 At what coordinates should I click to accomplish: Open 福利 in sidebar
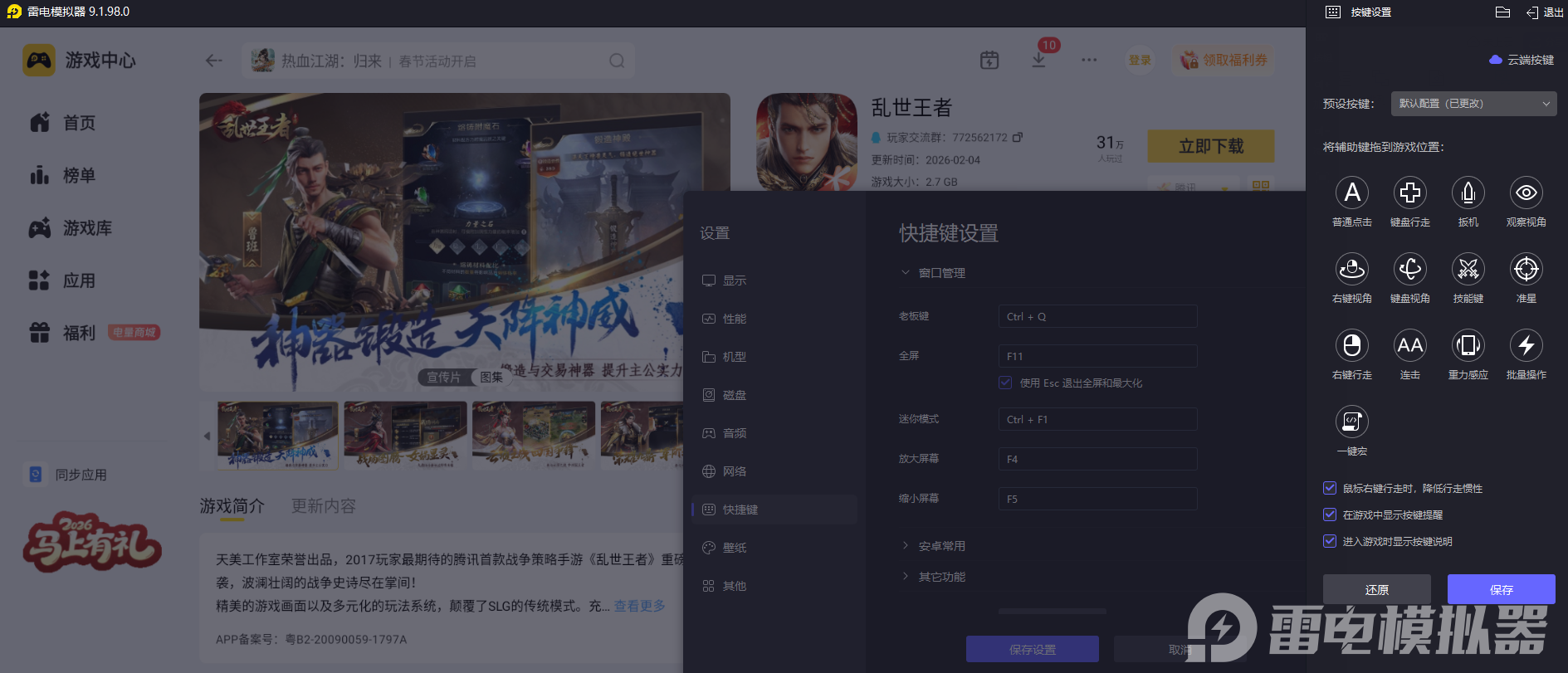click(62, 333)
